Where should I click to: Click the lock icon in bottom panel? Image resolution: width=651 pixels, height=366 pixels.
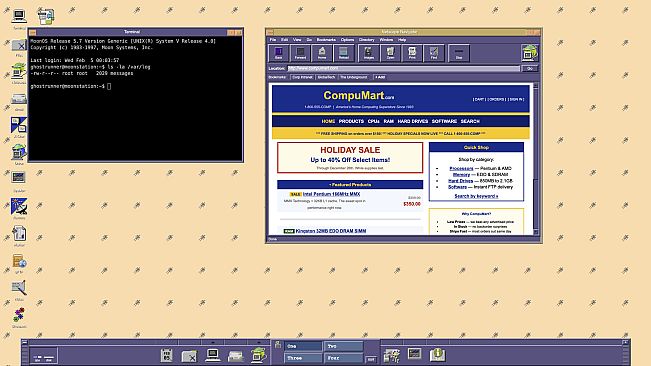(278, 345)
